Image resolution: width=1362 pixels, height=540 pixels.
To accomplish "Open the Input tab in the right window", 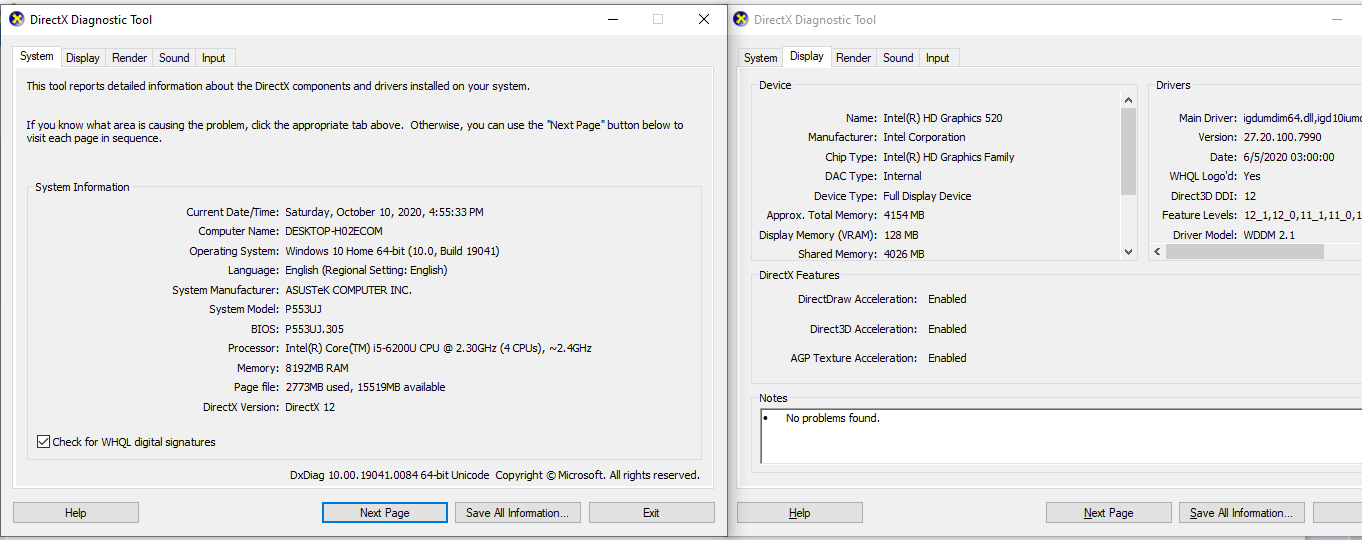I will (x=937, y=58).
